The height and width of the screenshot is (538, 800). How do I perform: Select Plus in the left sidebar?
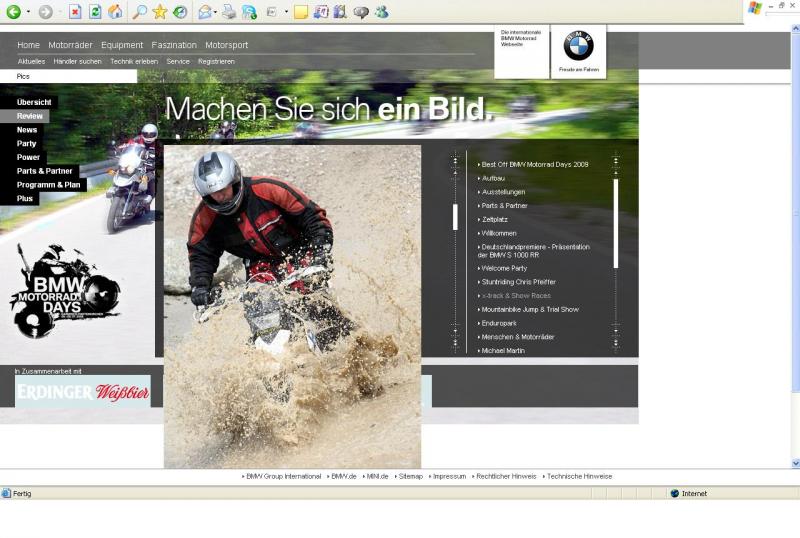click(x=24, y=199)
